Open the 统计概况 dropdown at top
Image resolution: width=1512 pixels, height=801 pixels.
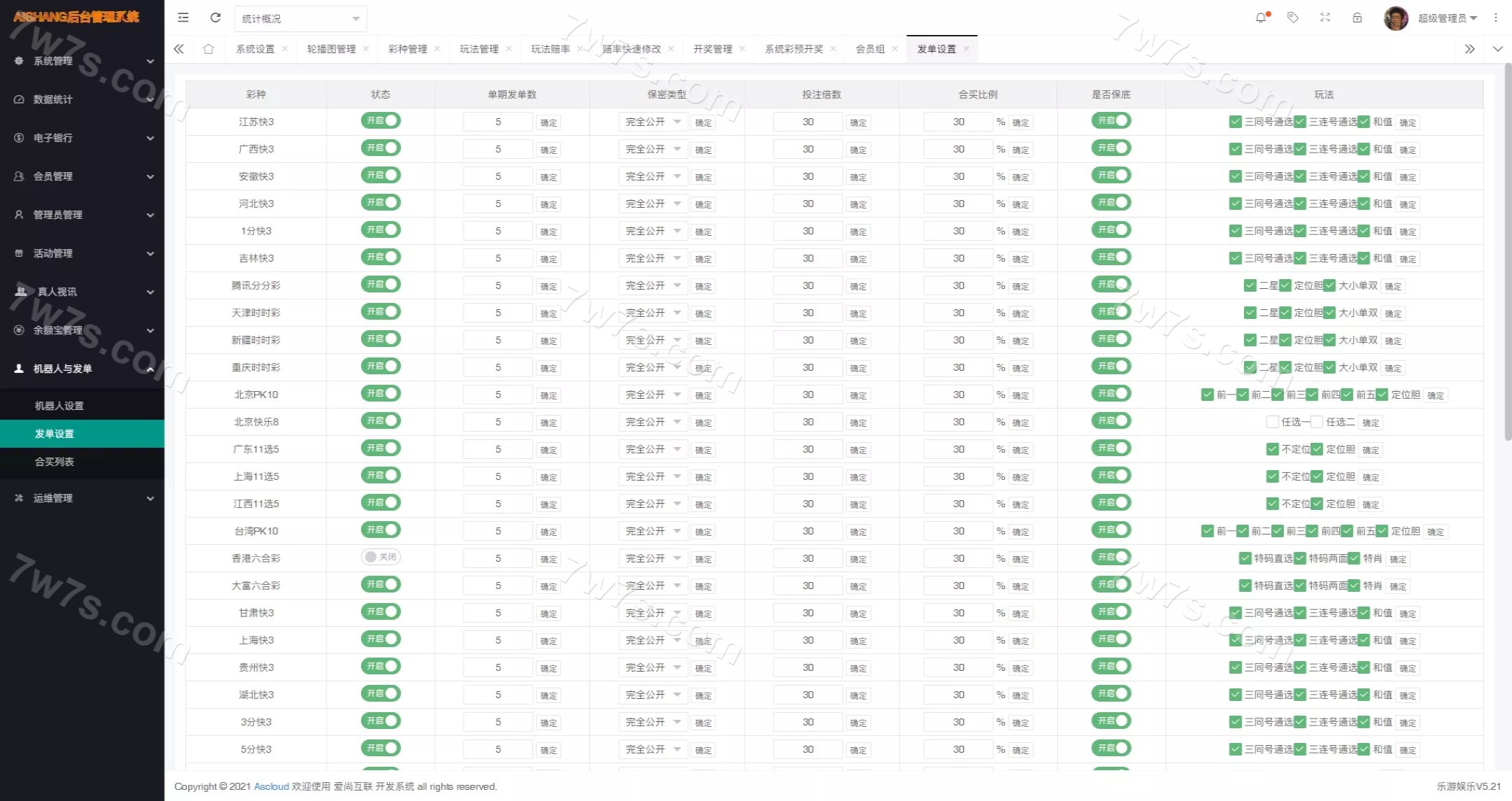pyautogui.click(x=300, y=19)
